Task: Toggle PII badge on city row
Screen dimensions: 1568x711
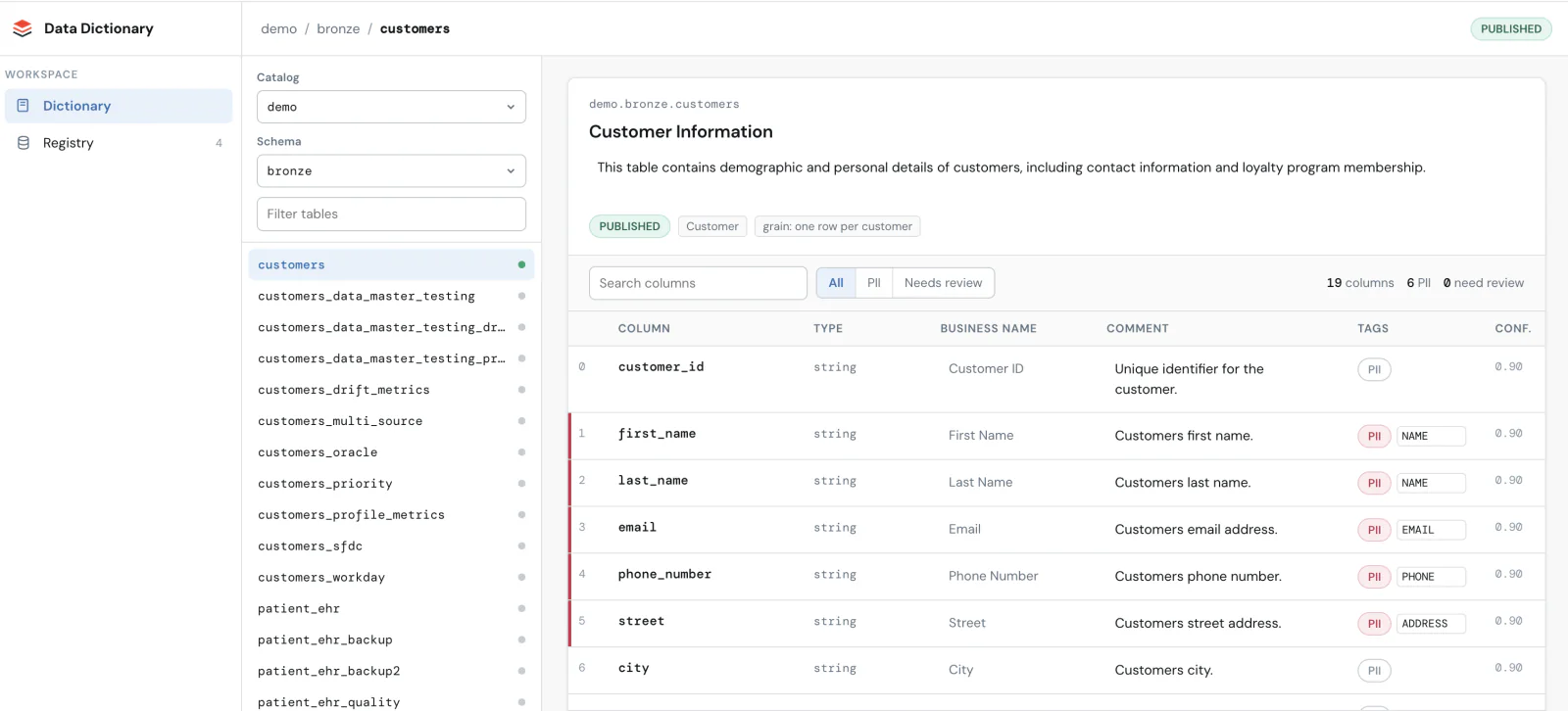Action: coord(1374,671)
